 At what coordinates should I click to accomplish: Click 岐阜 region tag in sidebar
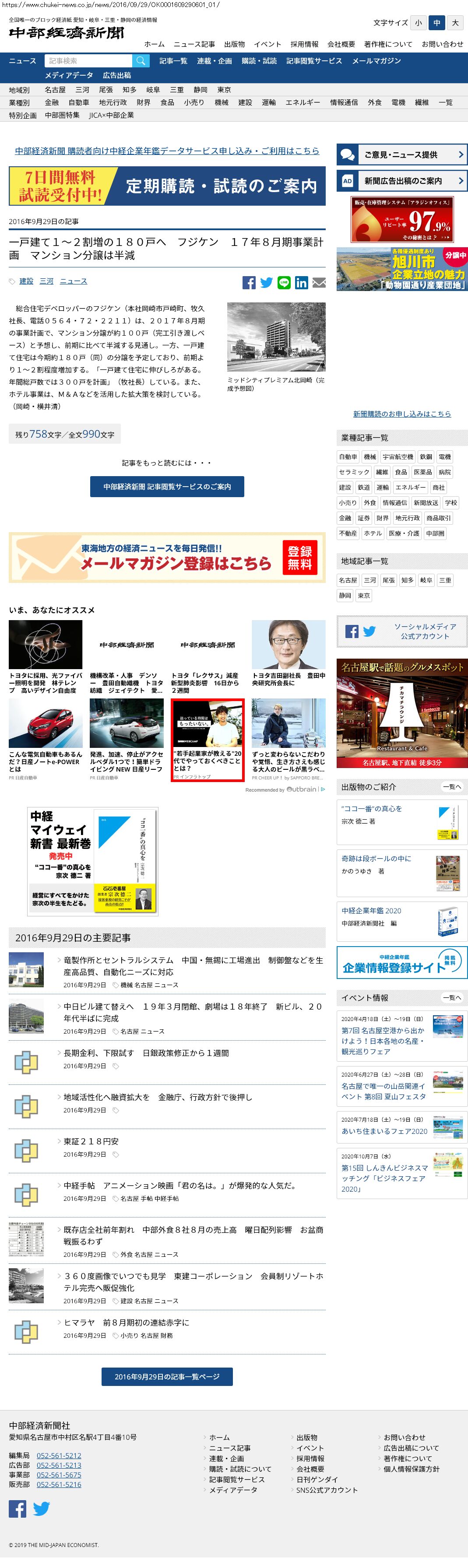[426, 580]
